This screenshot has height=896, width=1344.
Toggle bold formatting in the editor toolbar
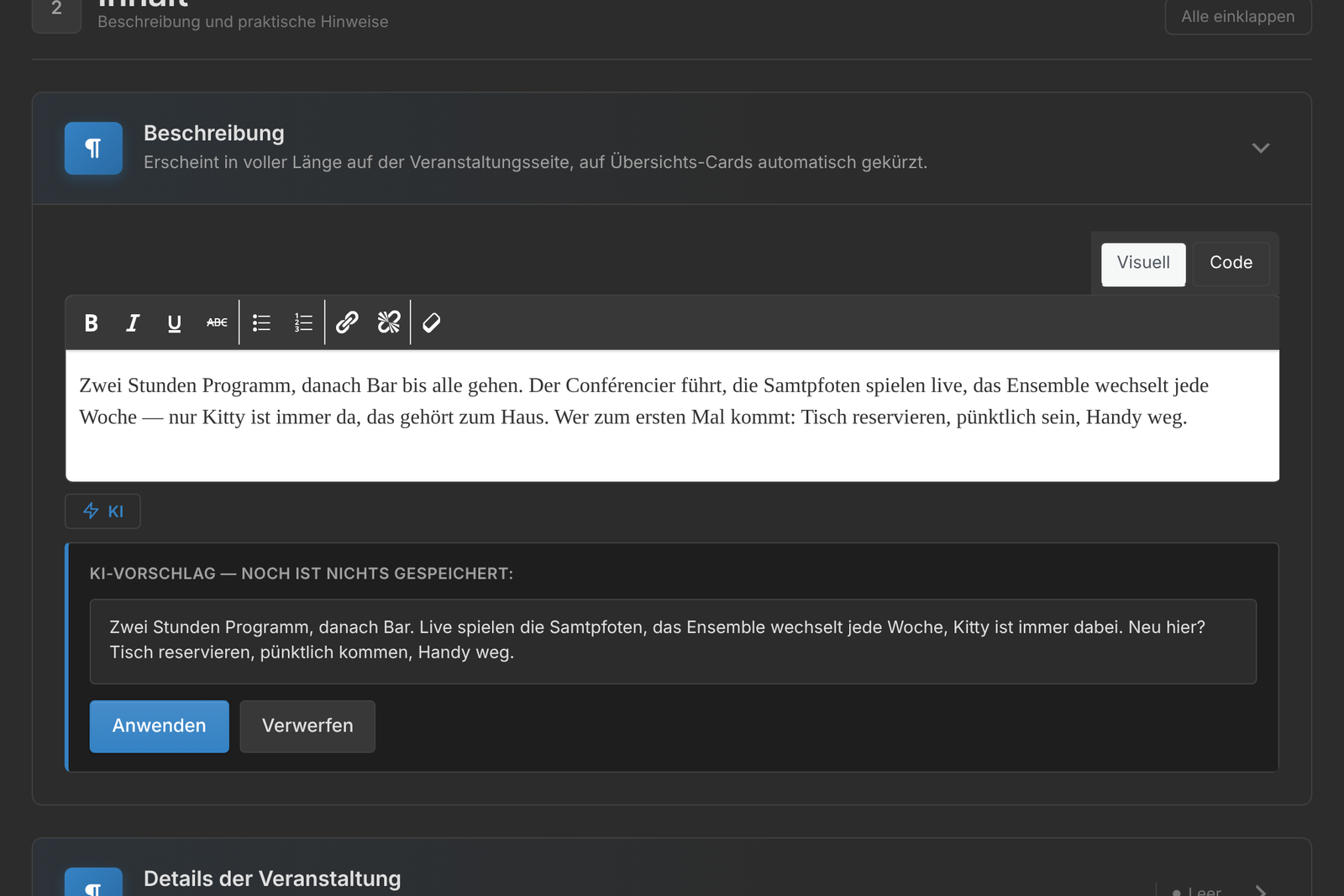pos(92,322)
